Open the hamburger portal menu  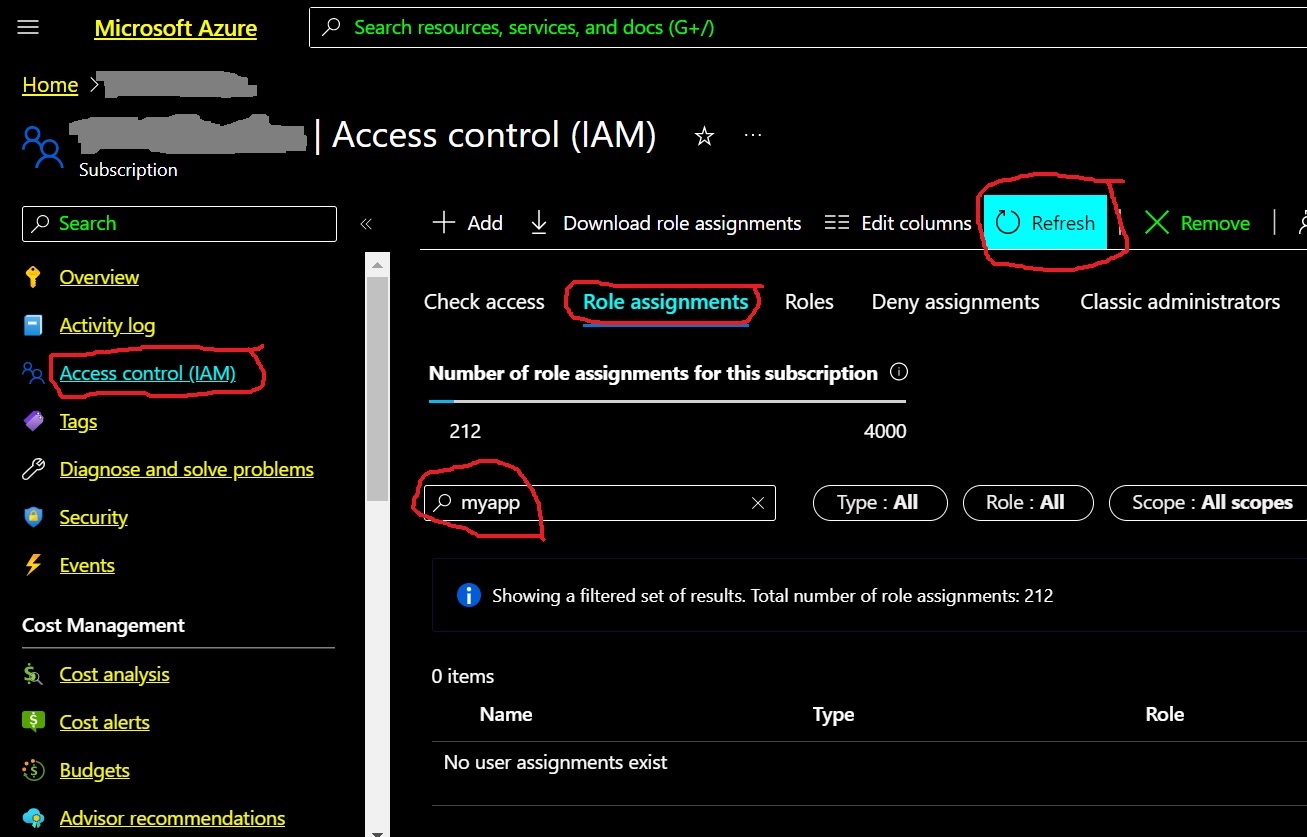pyautogui.click(x=28, y=27)
